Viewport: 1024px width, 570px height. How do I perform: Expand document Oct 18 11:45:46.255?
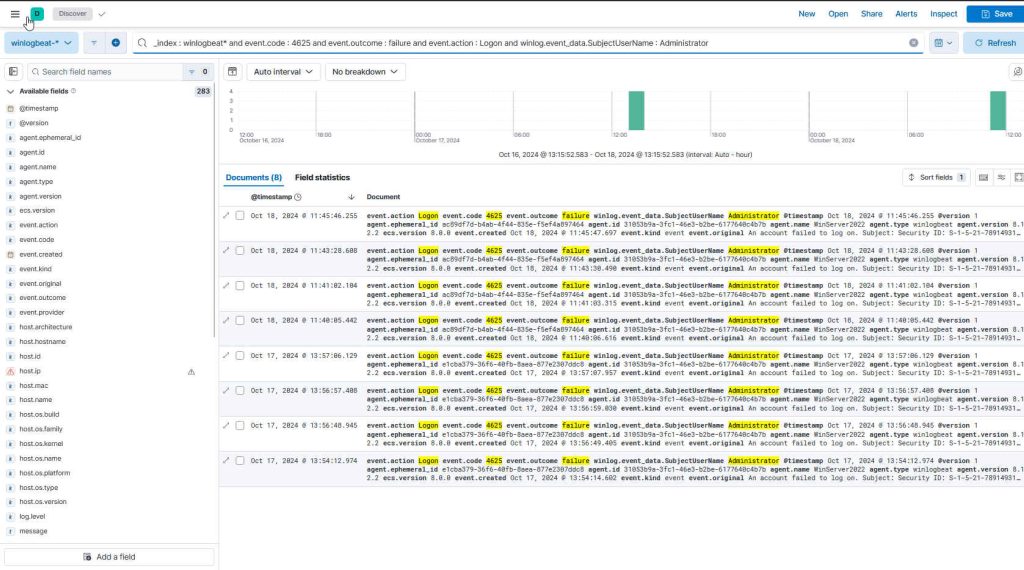coord(226,215)
